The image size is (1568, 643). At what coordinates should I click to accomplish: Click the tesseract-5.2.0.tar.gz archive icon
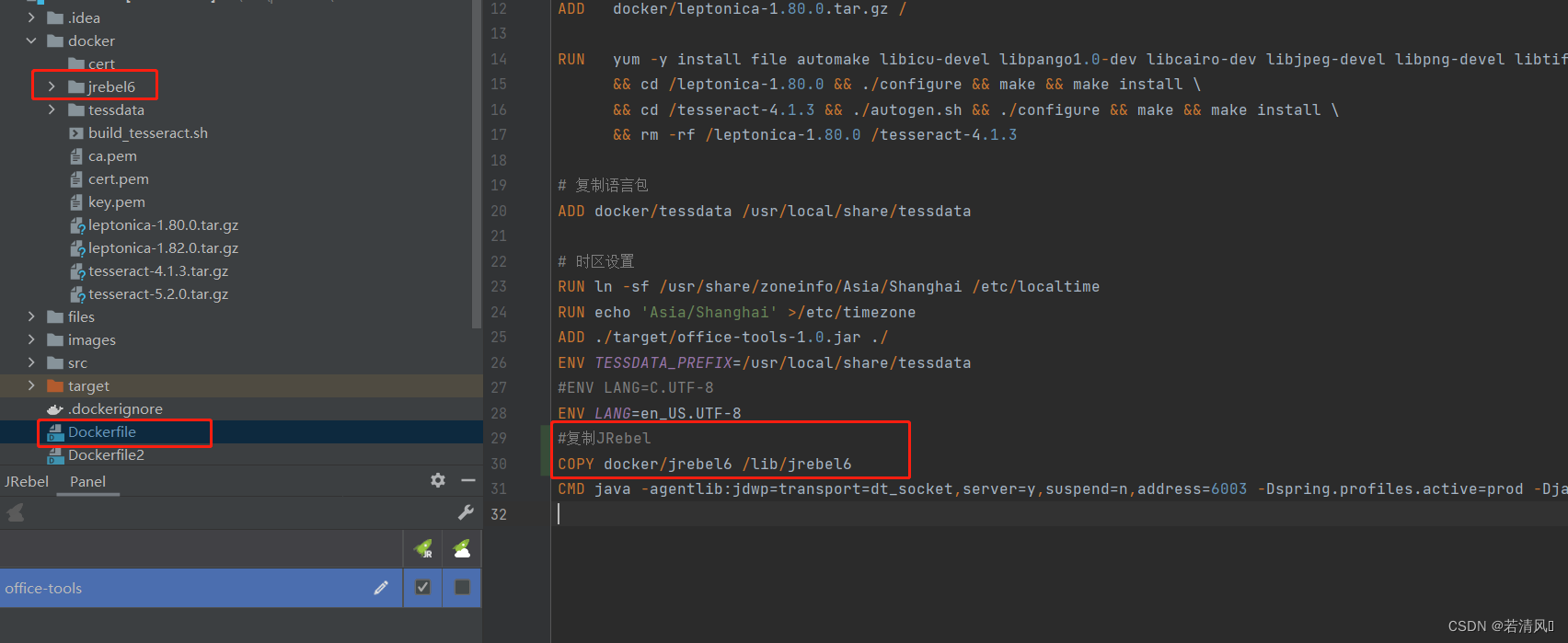point(77,294)
